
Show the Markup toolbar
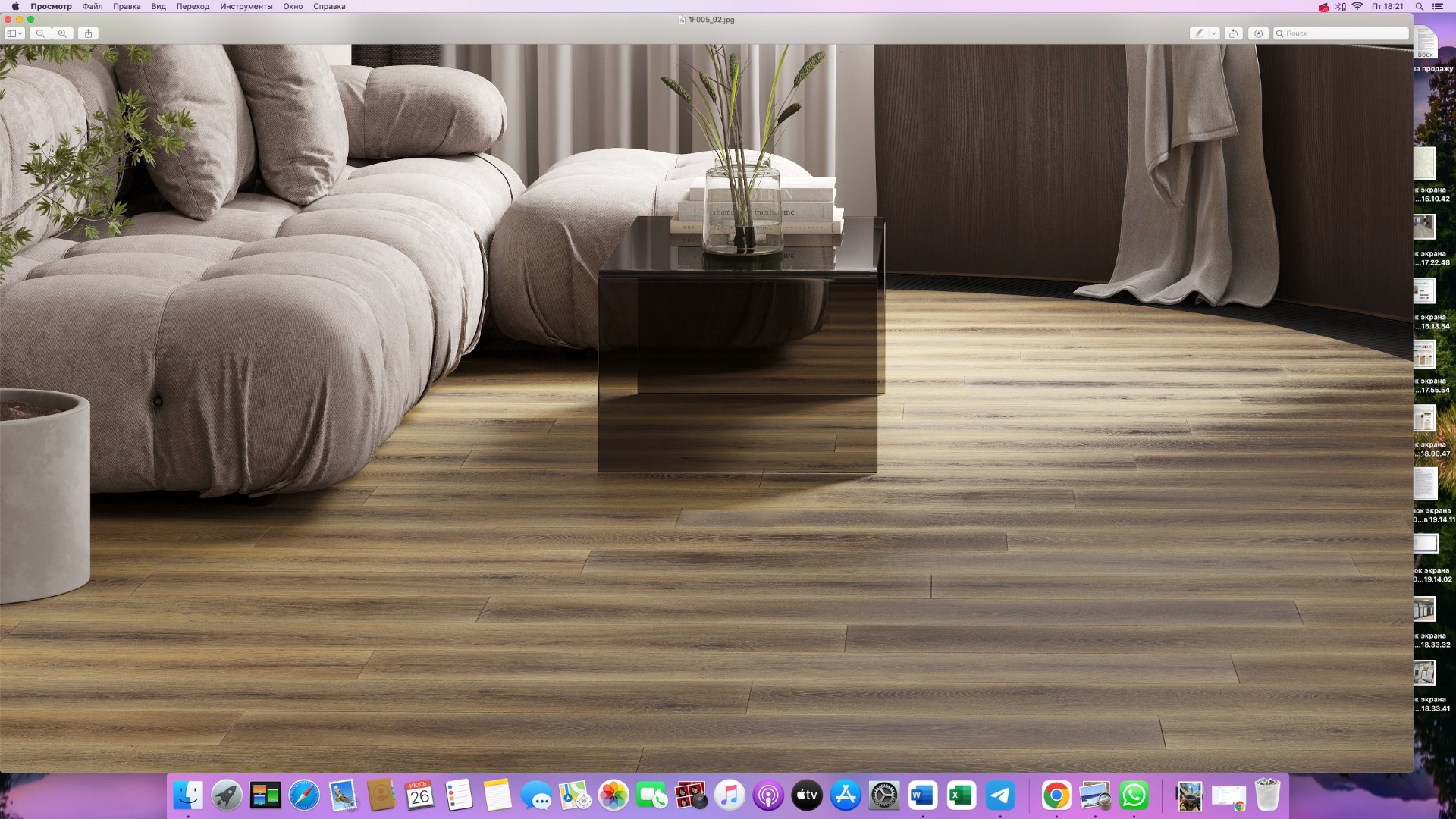click(1259, 33)
